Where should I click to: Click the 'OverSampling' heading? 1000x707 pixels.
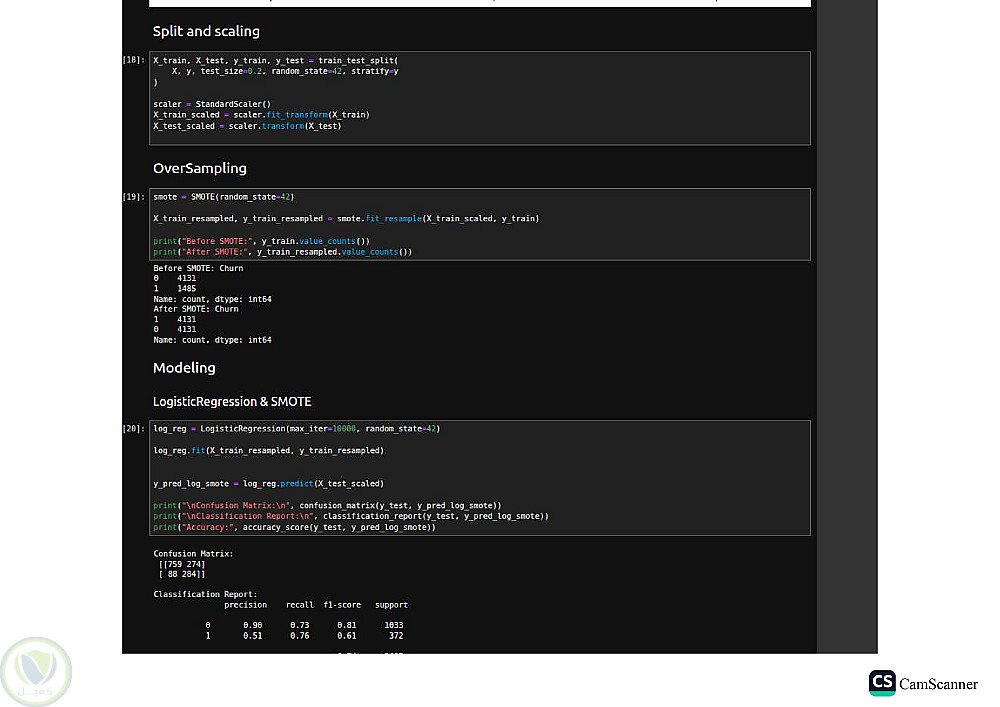pos(200,168)
